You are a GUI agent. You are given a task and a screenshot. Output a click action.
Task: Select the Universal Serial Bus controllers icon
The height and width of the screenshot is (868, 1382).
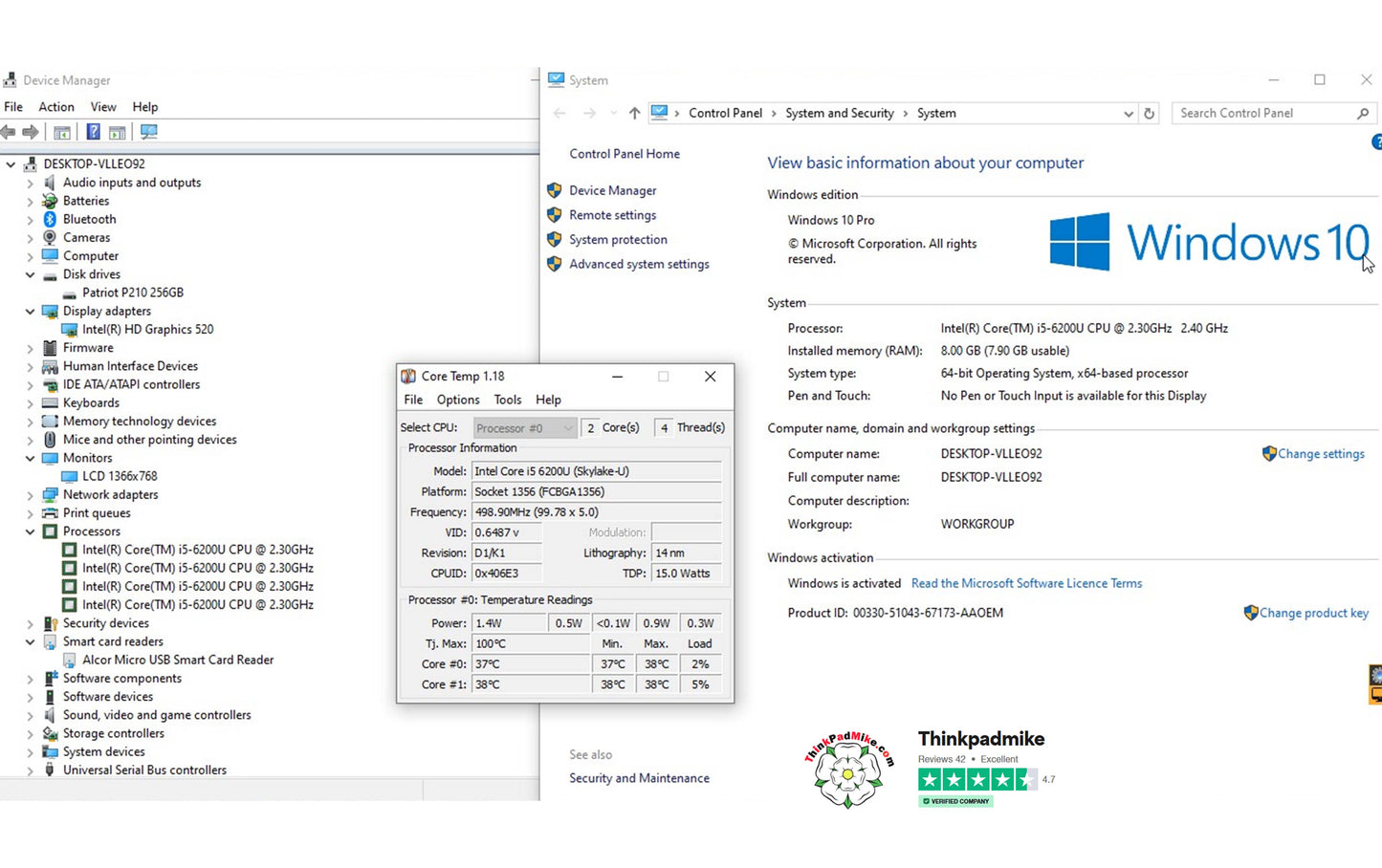click(x=50, y=770)
